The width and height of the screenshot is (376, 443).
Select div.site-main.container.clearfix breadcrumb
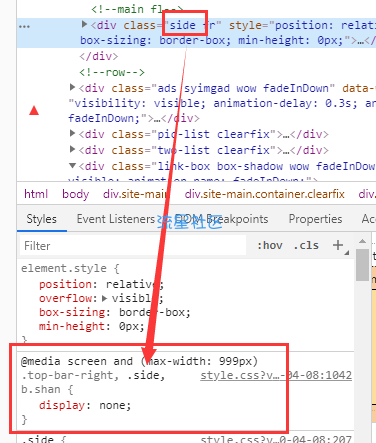click(x=264, y=194)
